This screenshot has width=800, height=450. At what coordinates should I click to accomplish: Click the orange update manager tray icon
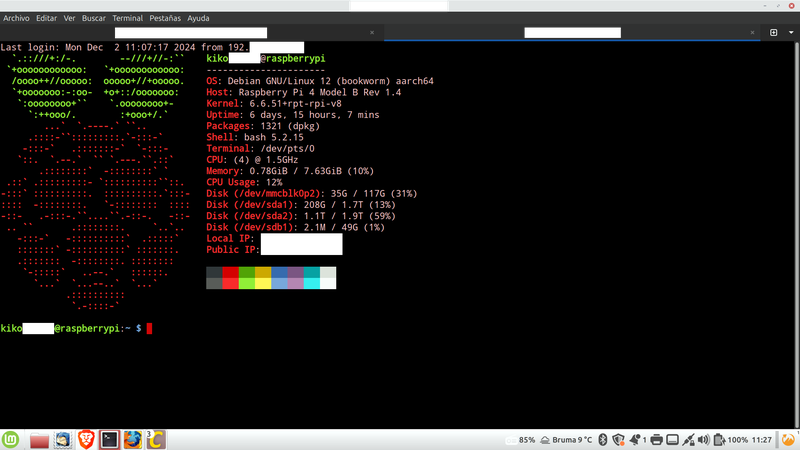point(788,440)
